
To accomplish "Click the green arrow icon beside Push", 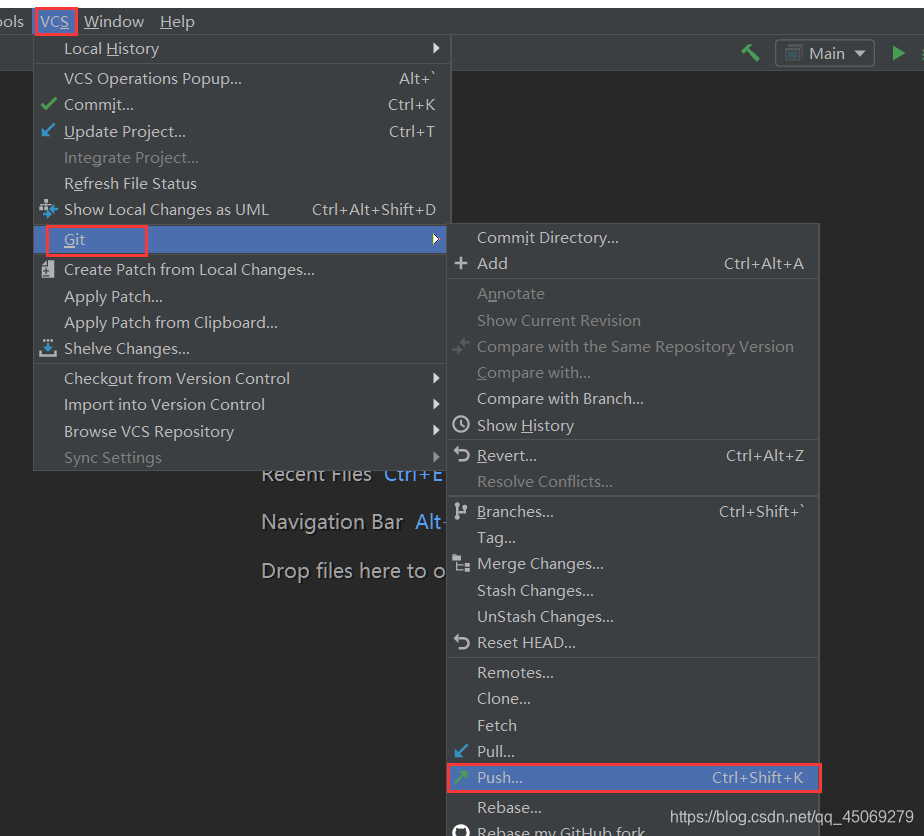I will pyautogui.click(x=461, y=777).
